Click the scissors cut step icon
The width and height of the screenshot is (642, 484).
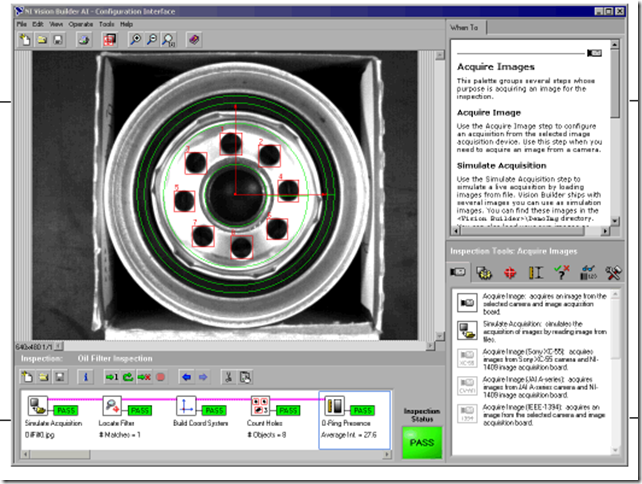click(x=229, y=377)
